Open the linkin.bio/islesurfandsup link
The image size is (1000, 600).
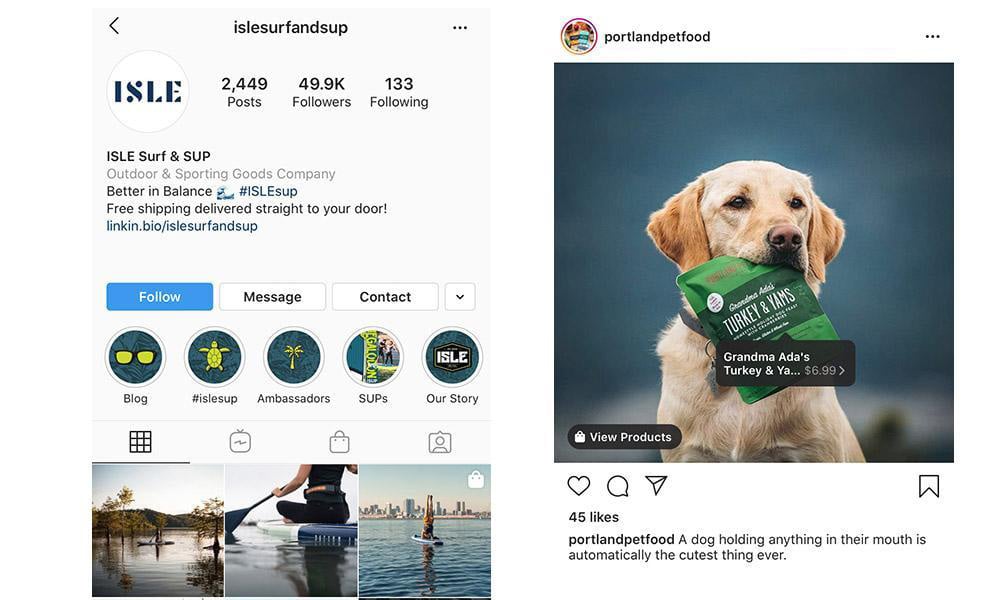181,225
